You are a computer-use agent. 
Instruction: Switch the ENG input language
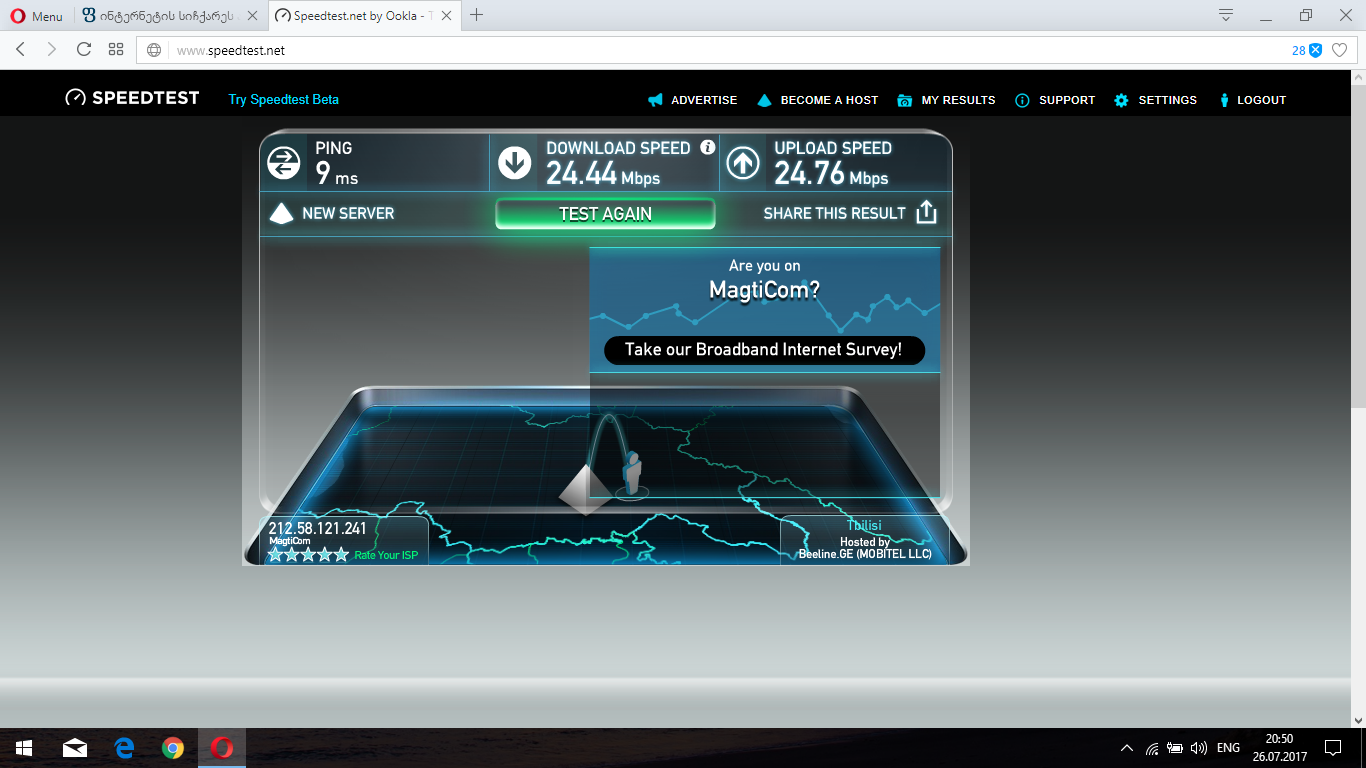[x=1228, y=748]
